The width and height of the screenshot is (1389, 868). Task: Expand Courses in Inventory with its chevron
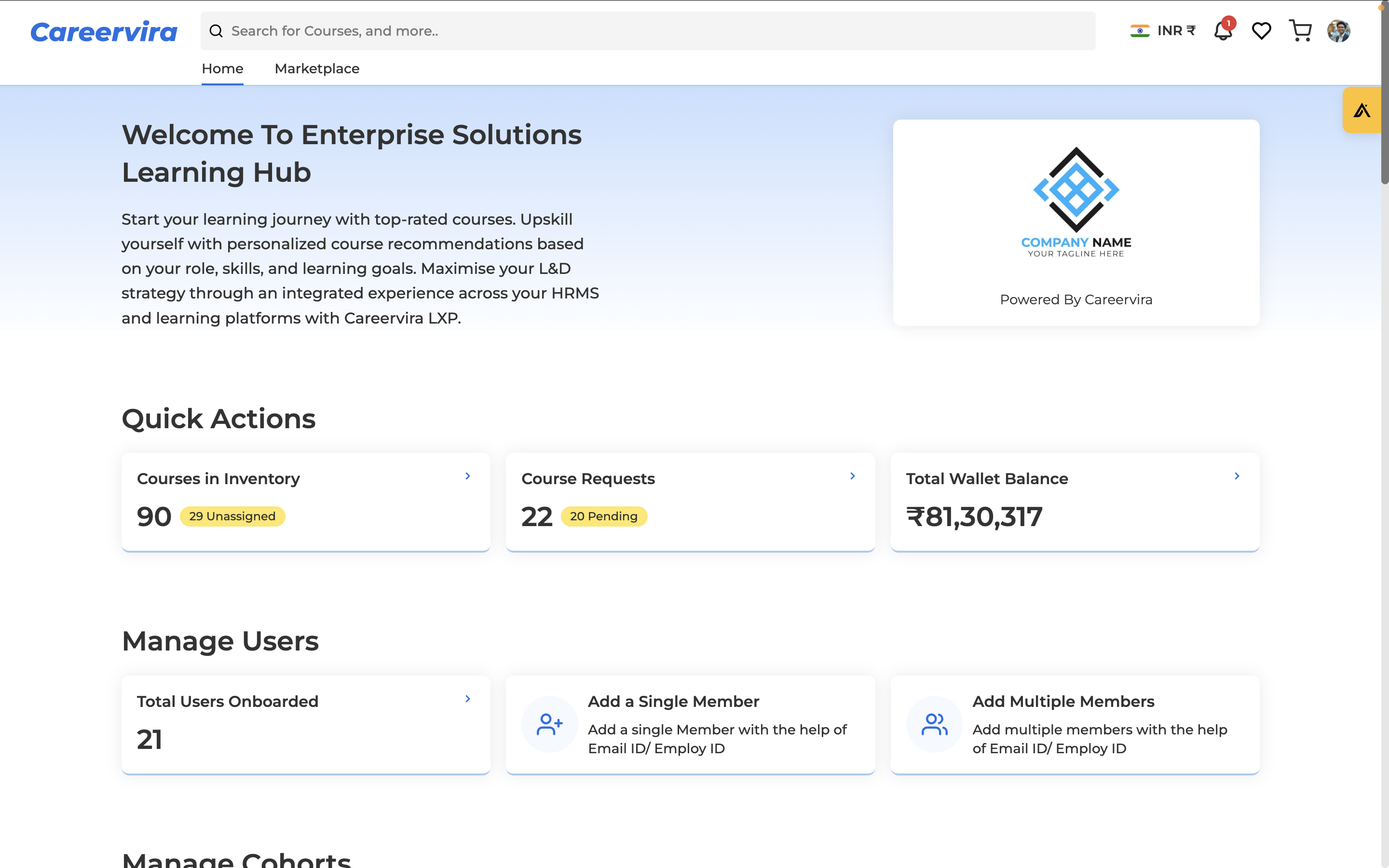tap(468, 475)
